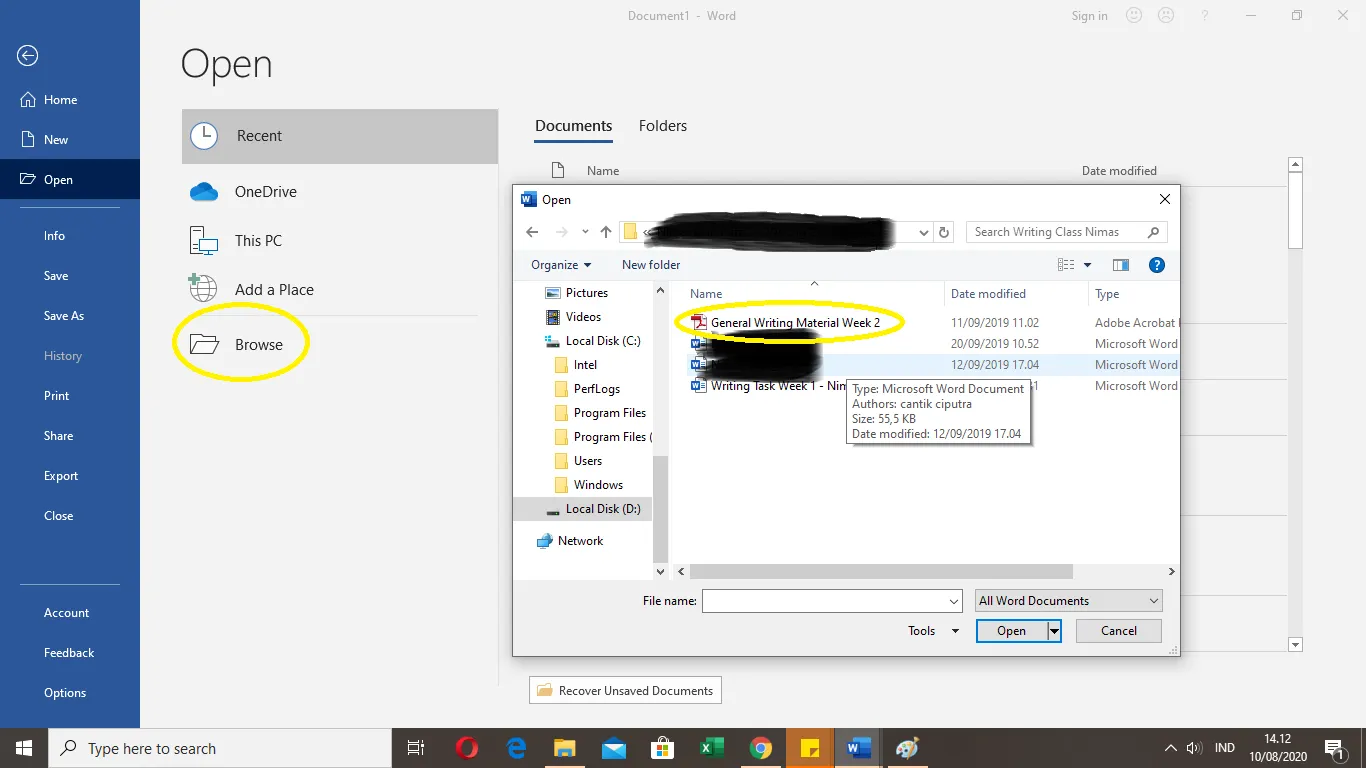Click the OneDrive cloud location
The image size is (1366, 768).
[x=265, y=192]
